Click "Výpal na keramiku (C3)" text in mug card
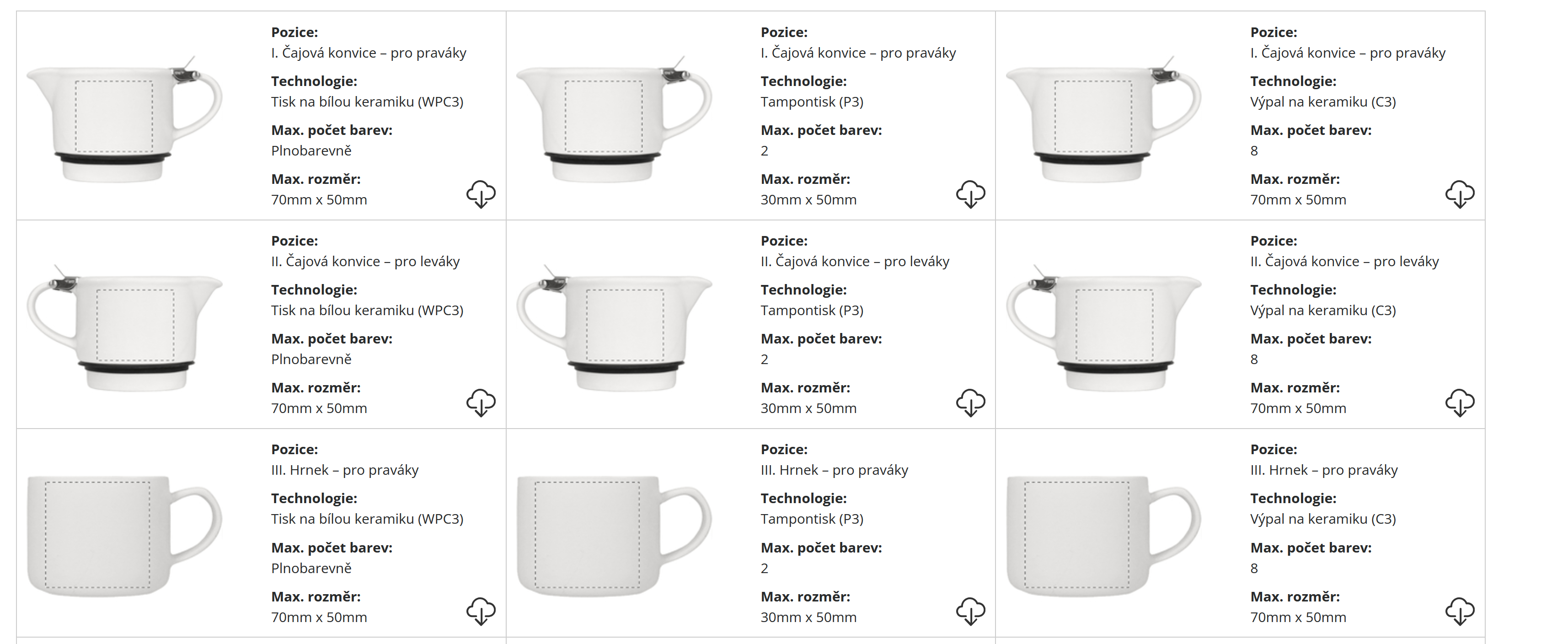 [1323, 519]
